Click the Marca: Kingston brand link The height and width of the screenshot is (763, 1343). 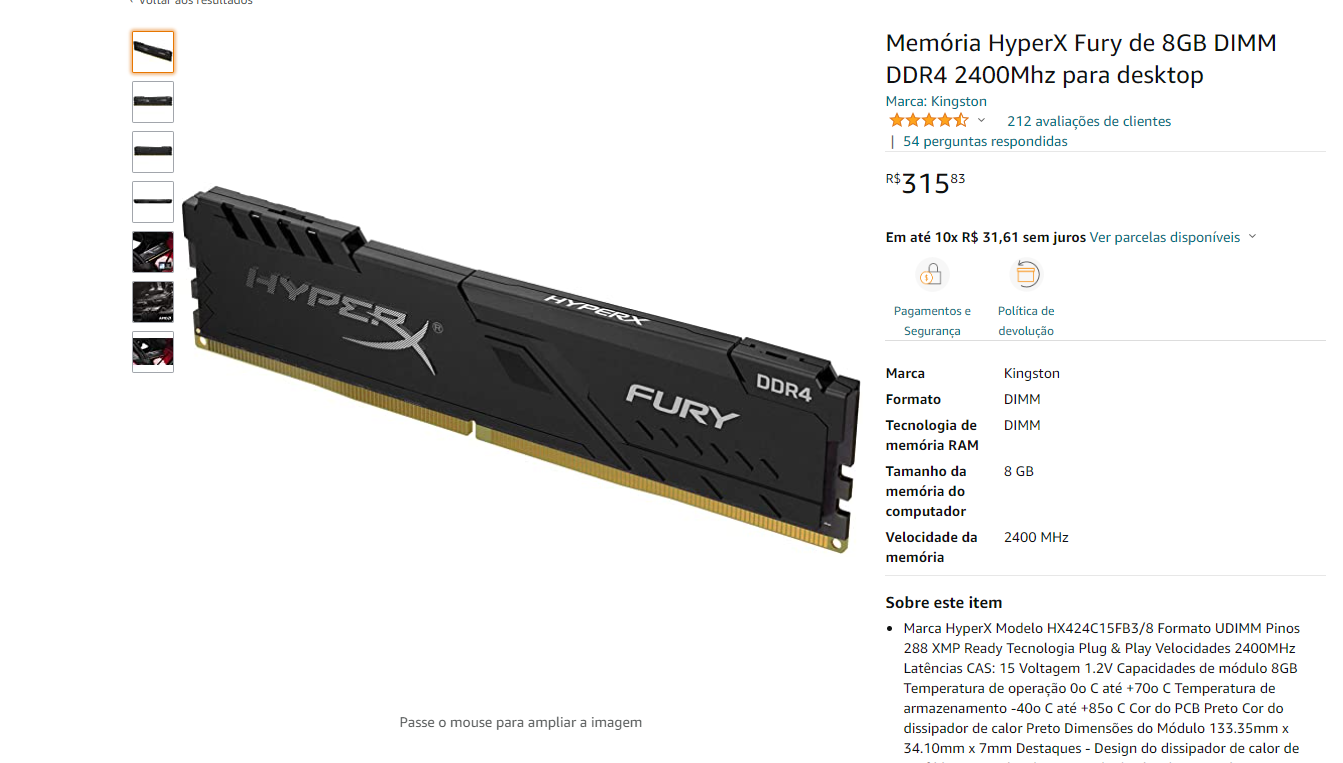(936, 101)
